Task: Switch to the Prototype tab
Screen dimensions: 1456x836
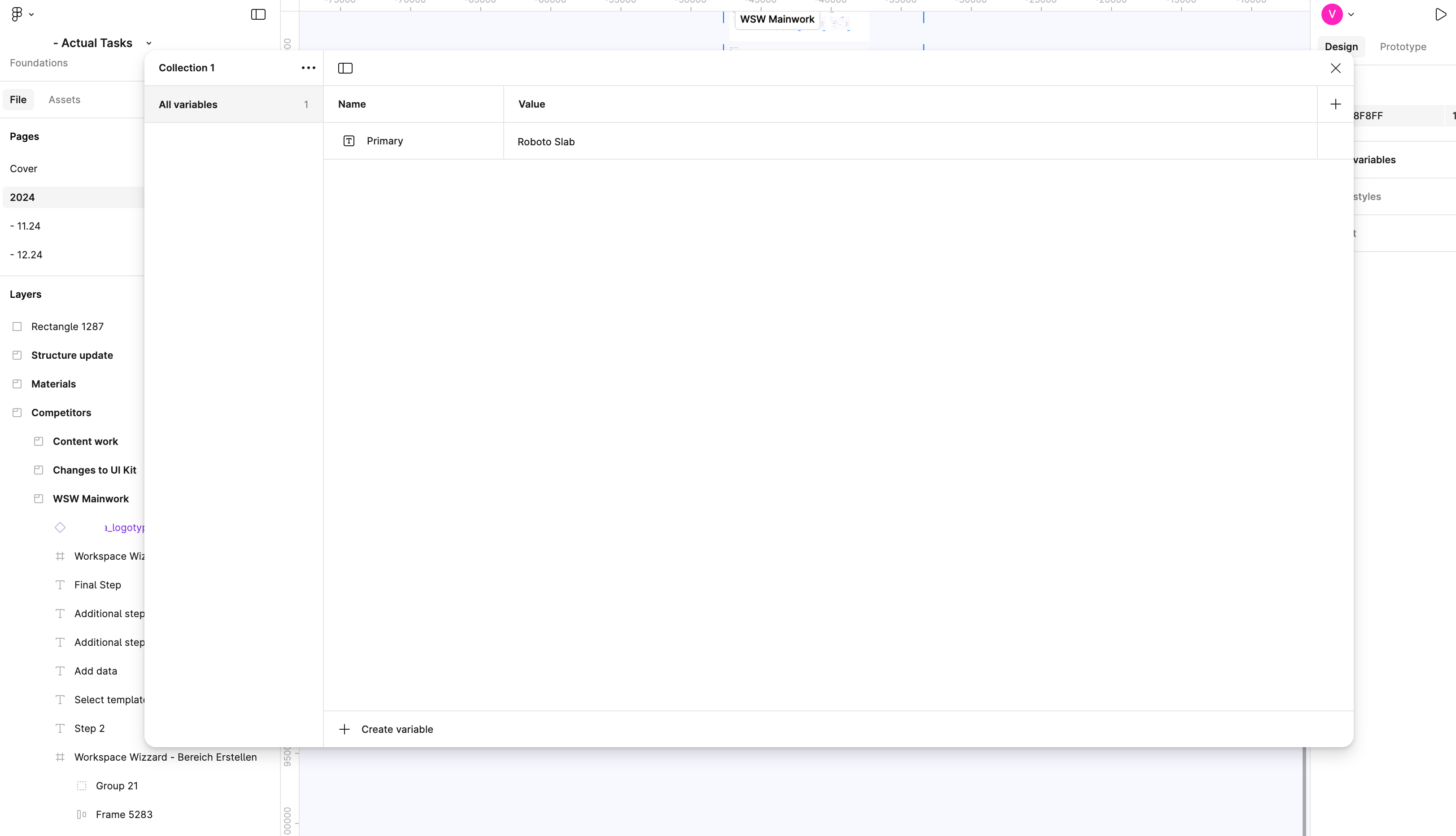Action: (1403, 47)
